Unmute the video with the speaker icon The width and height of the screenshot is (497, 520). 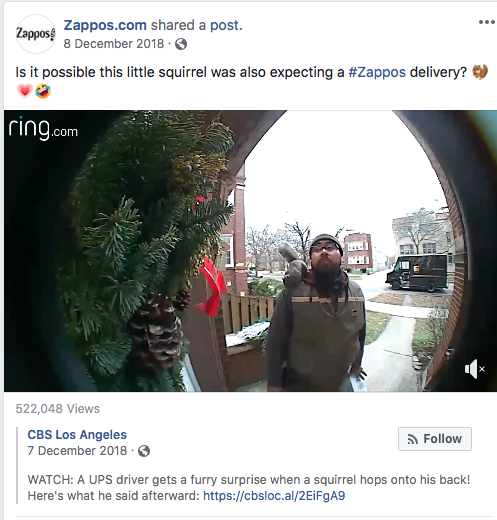pos(475,369)
